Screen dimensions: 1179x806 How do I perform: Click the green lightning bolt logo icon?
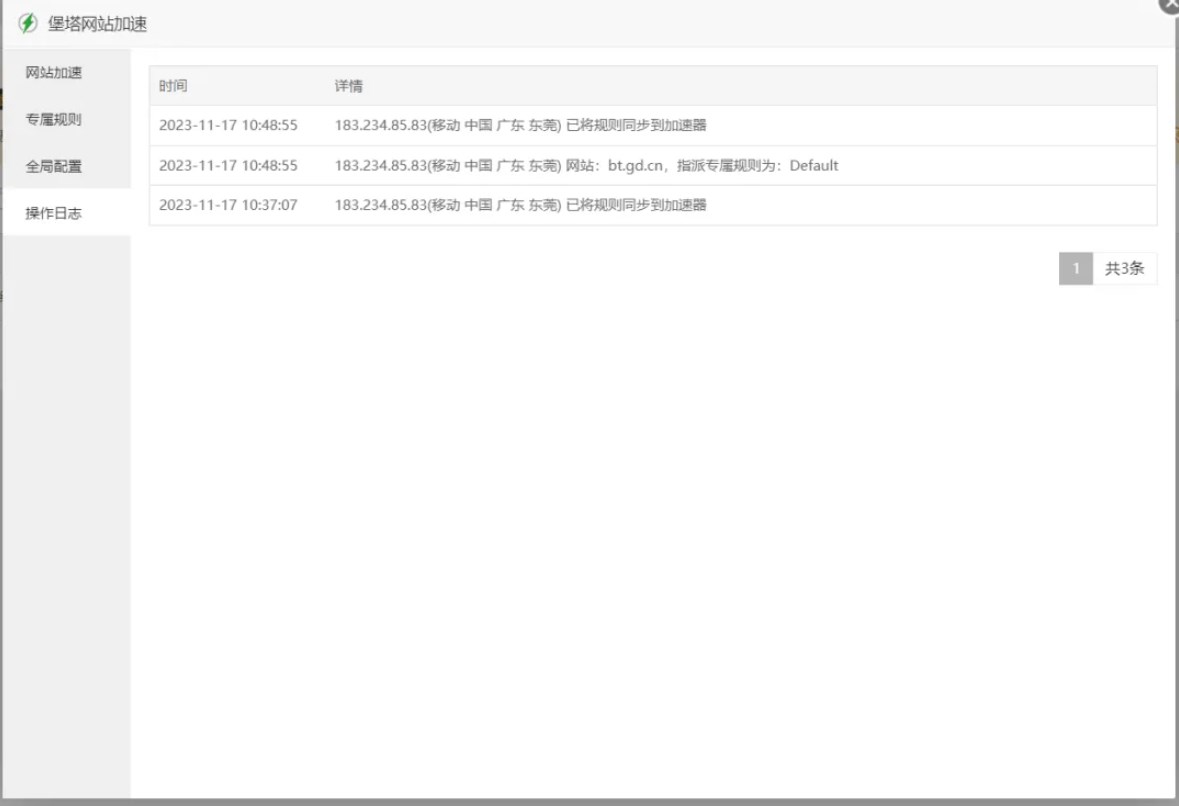28,23
